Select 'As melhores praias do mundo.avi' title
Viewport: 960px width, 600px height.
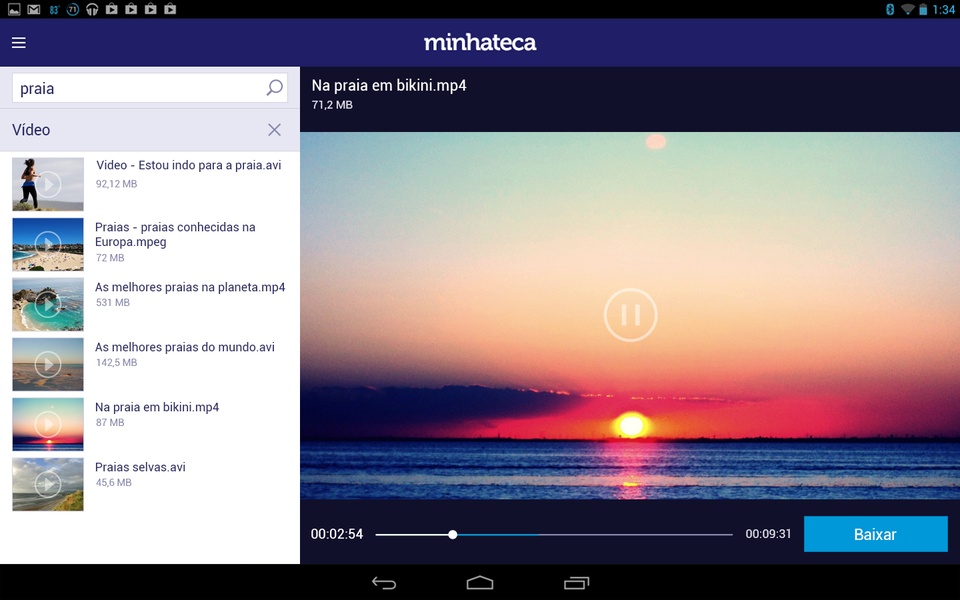[185, 347]
